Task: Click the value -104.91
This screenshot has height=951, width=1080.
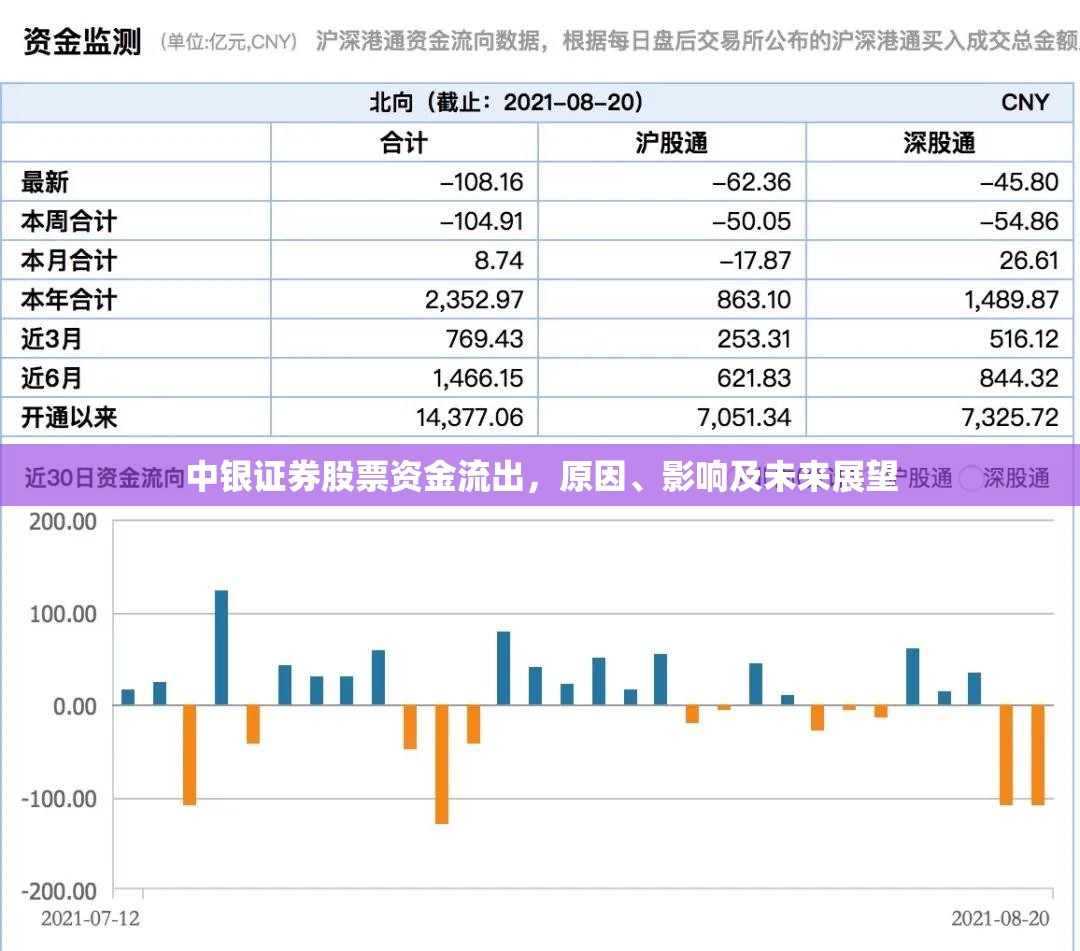Action: click(x=482, y=222)
